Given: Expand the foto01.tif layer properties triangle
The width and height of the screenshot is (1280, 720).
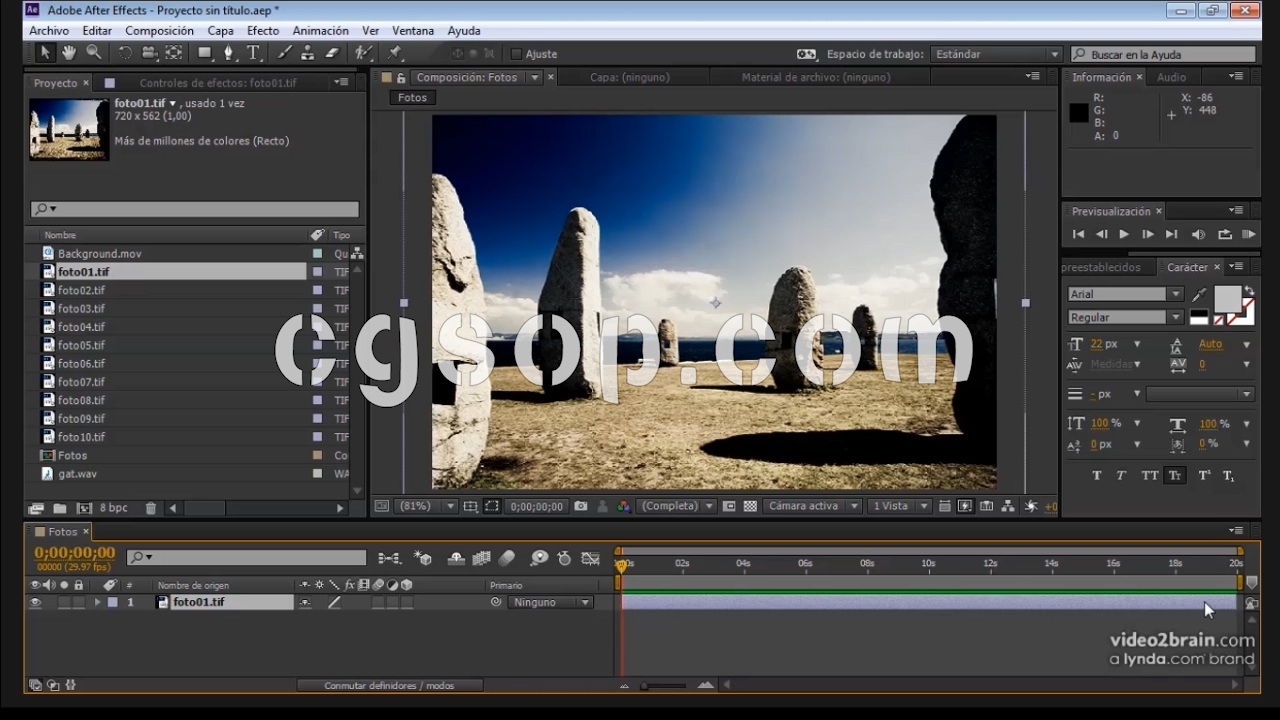Looking at the screenshot, I should pyautogui.click(x=97, y=603).
